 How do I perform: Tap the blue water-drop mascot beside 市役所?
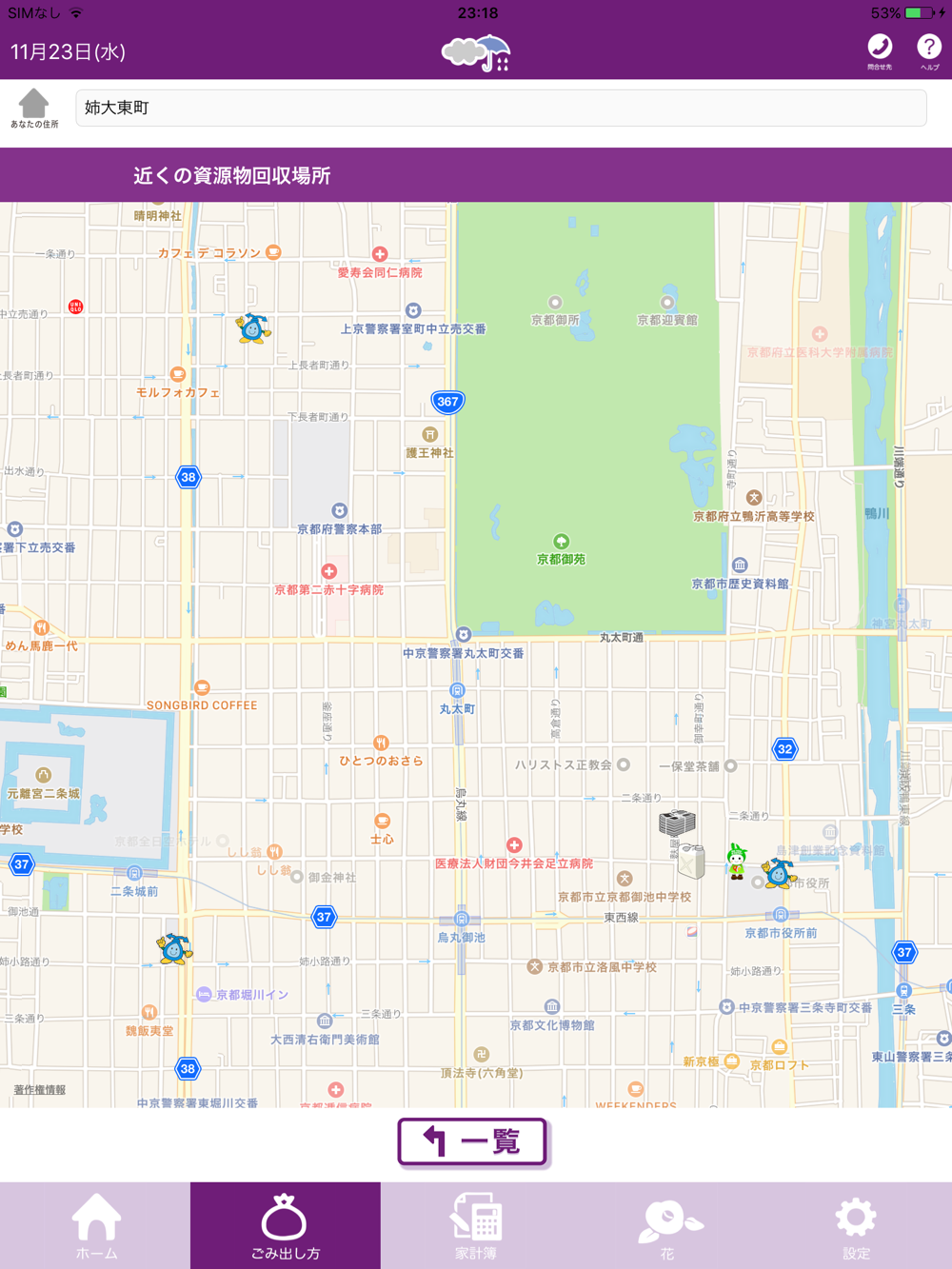point(778,873)
